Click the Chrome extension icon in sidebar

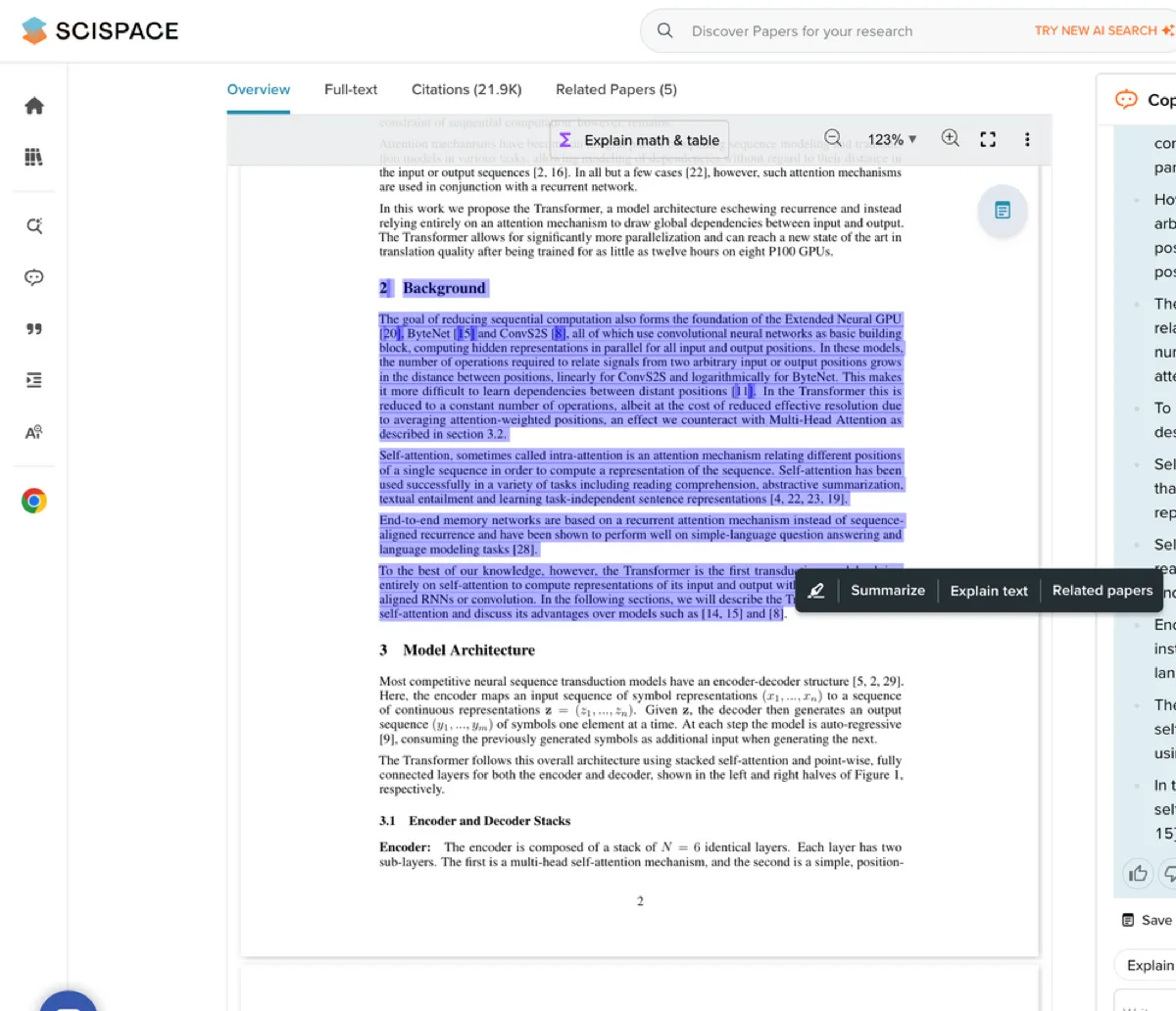[34, 502]
